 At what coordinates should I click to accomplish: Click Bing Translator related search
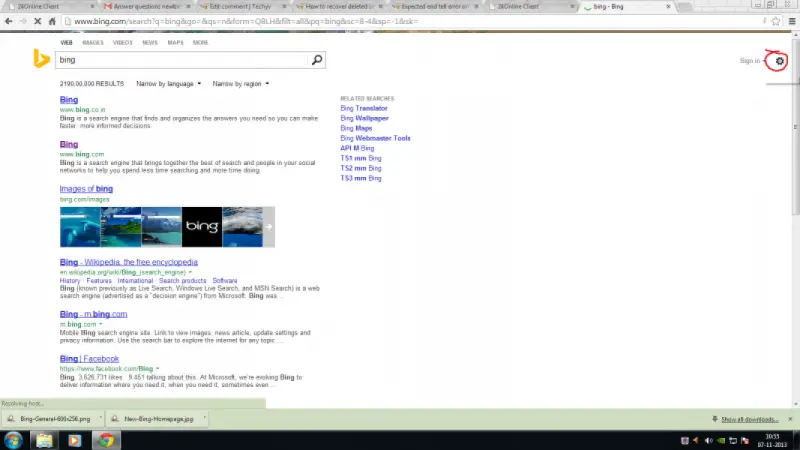[364, 108]
